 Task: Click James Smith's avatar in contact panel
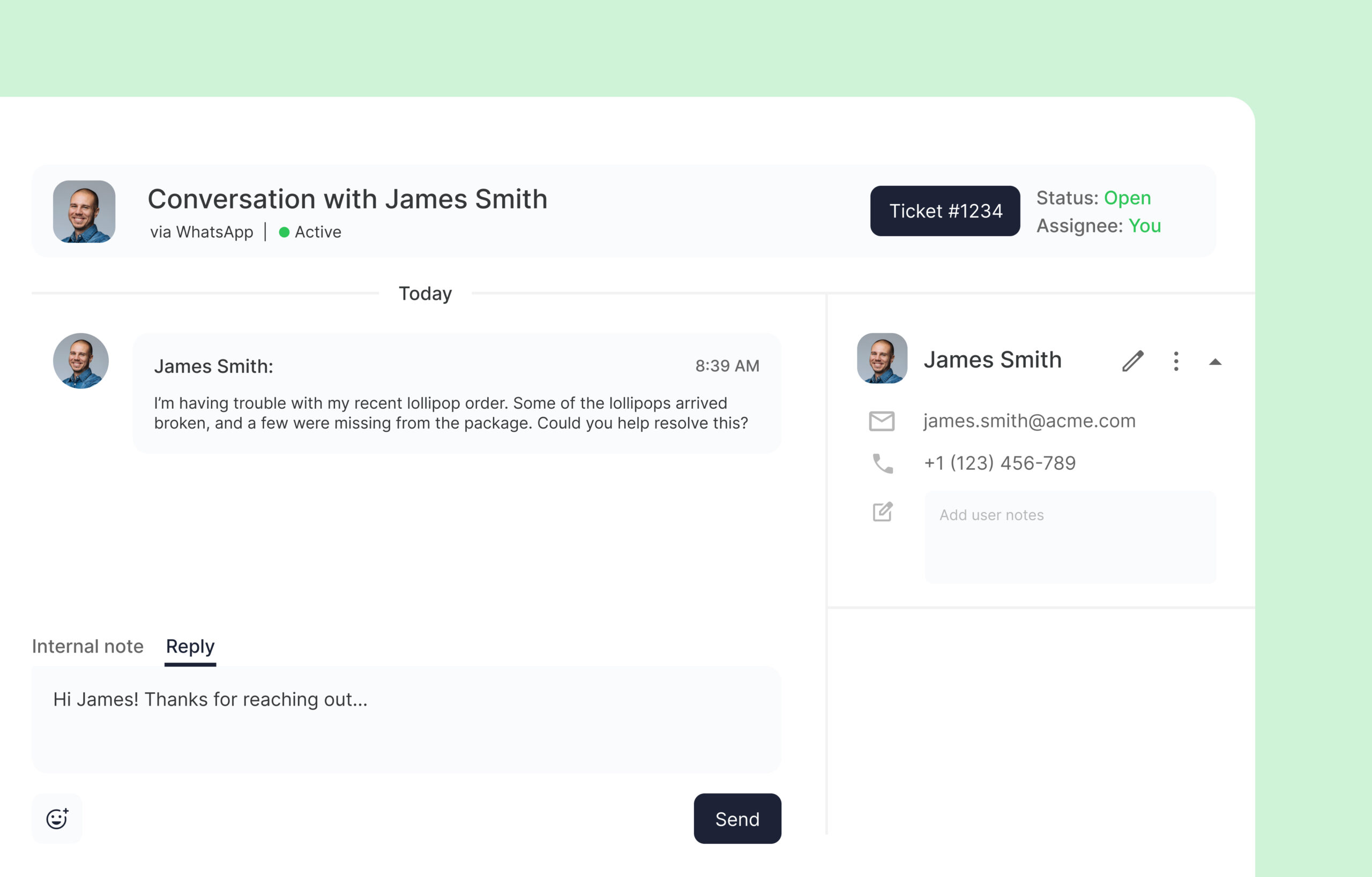pos(882,358)
